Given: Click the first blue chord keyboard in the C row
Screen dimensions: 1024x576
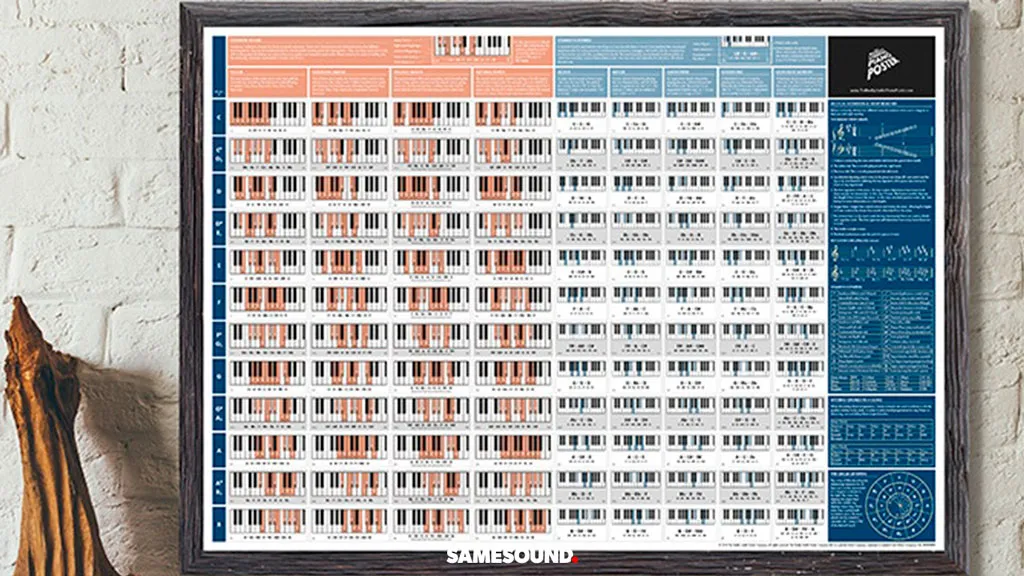Looking at the screenshot, I should 581,108.
